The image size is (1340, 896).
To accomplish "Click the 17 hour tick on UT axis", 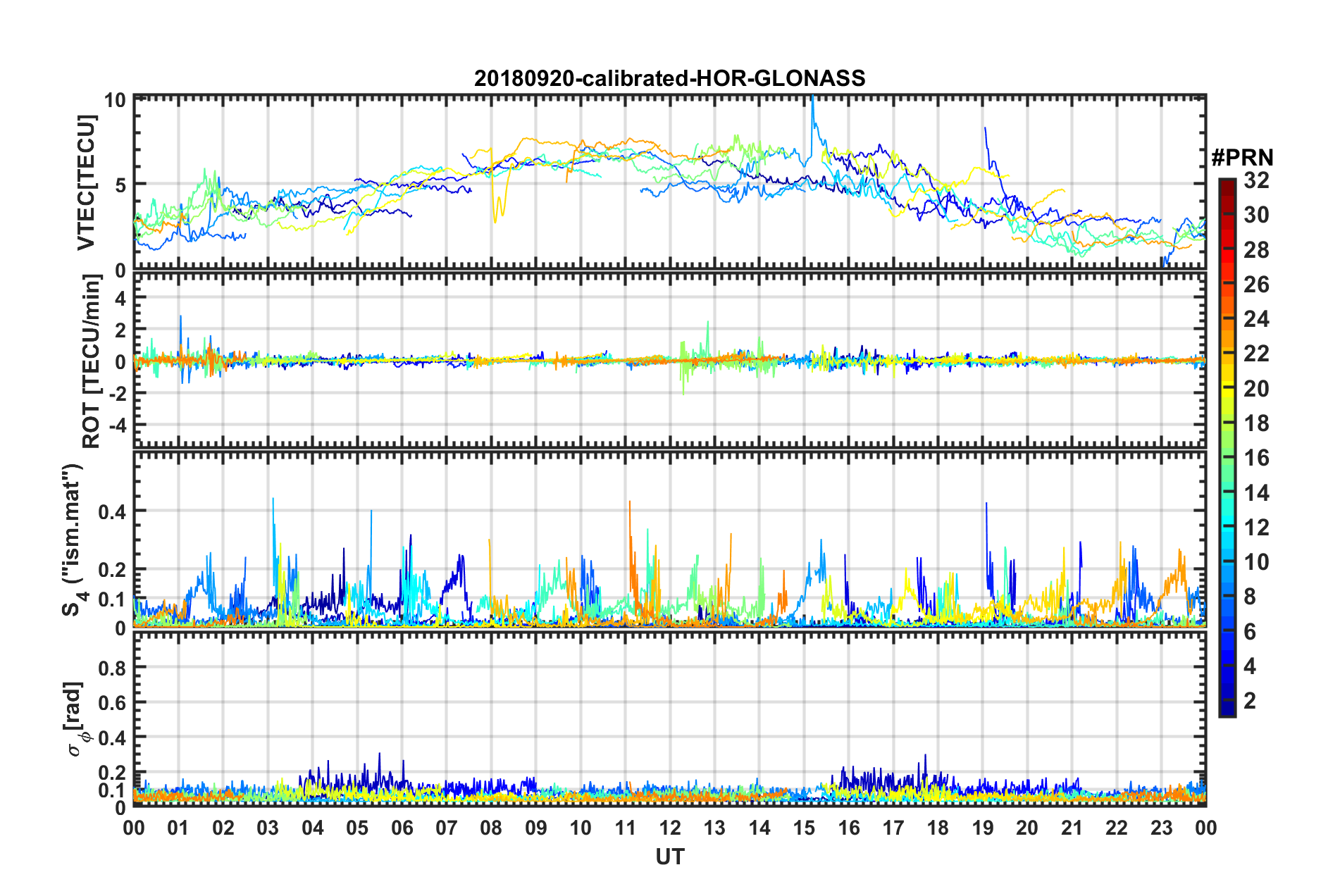I will [893, 828].
